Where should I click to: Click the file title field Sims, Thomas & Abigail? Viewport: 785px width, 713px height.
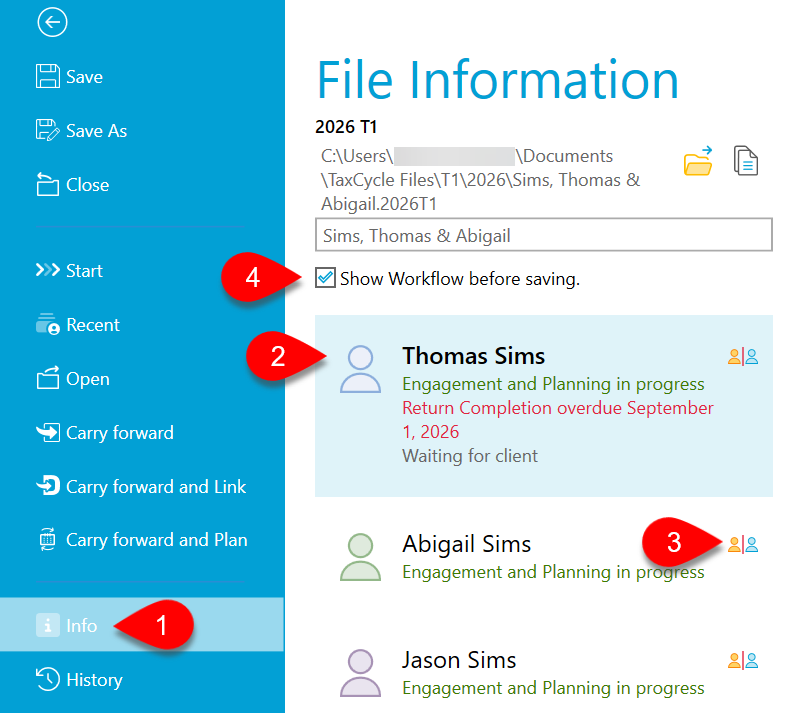(544, 235)
